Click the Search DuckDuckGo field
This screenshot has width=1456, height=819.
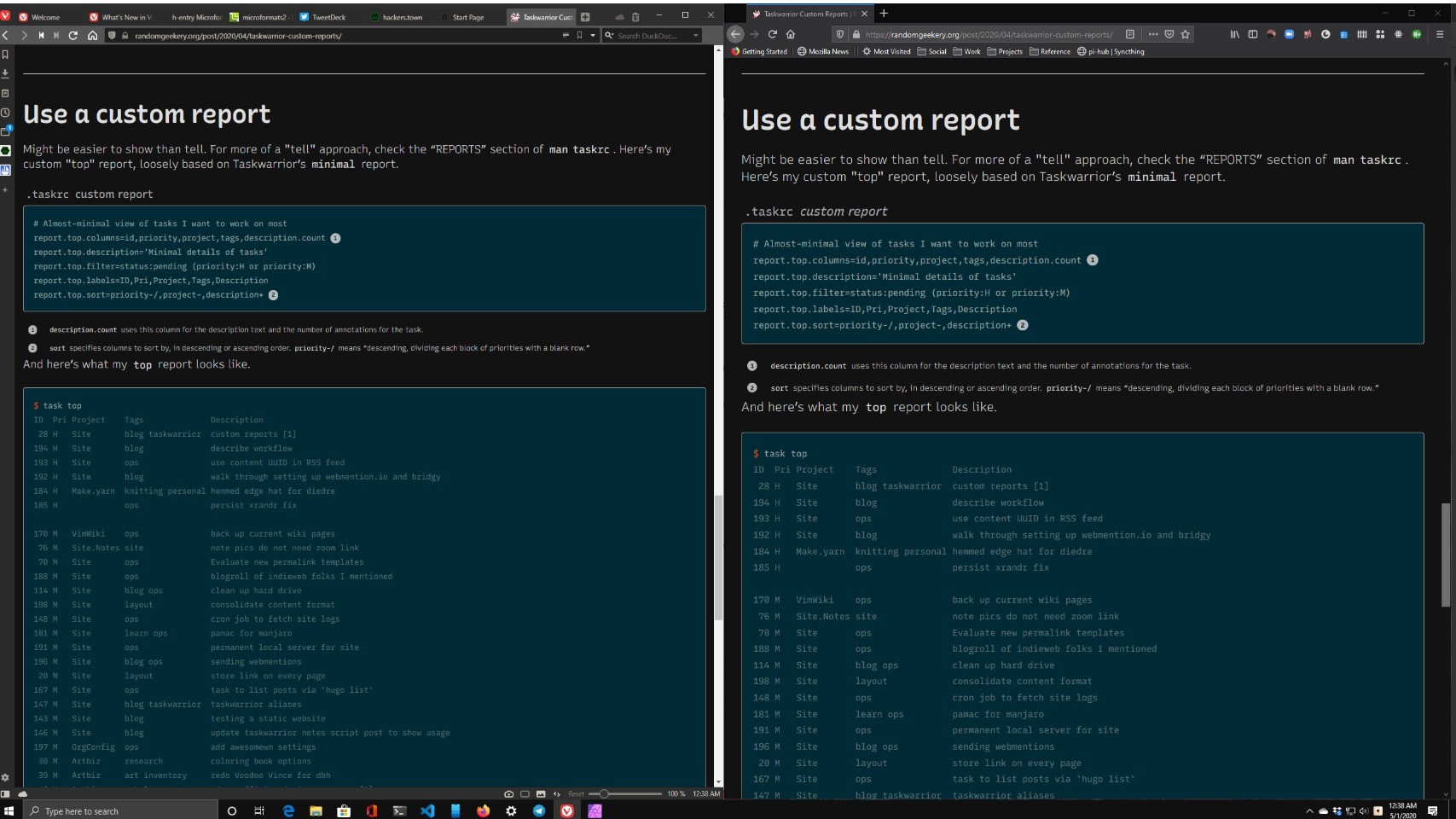[653, 35]
